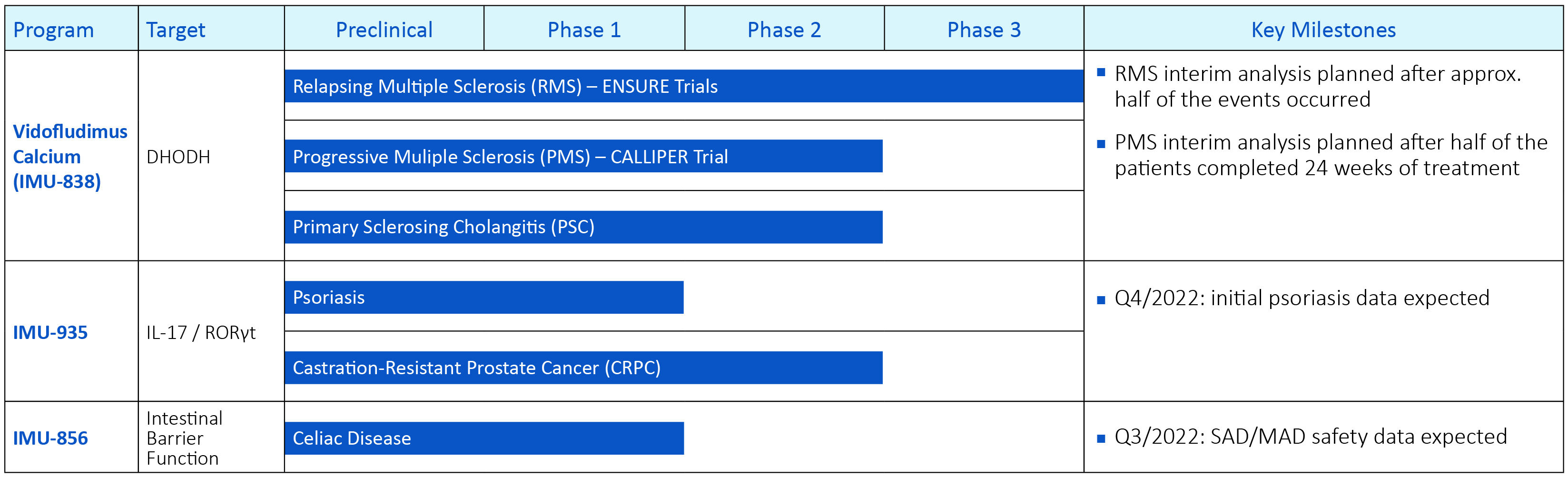This screenshot has width=1568, height=478.
Task: Click the Progressive Multiple Sclerosis CALLIPER bar
Action: (x=583, y=157)
